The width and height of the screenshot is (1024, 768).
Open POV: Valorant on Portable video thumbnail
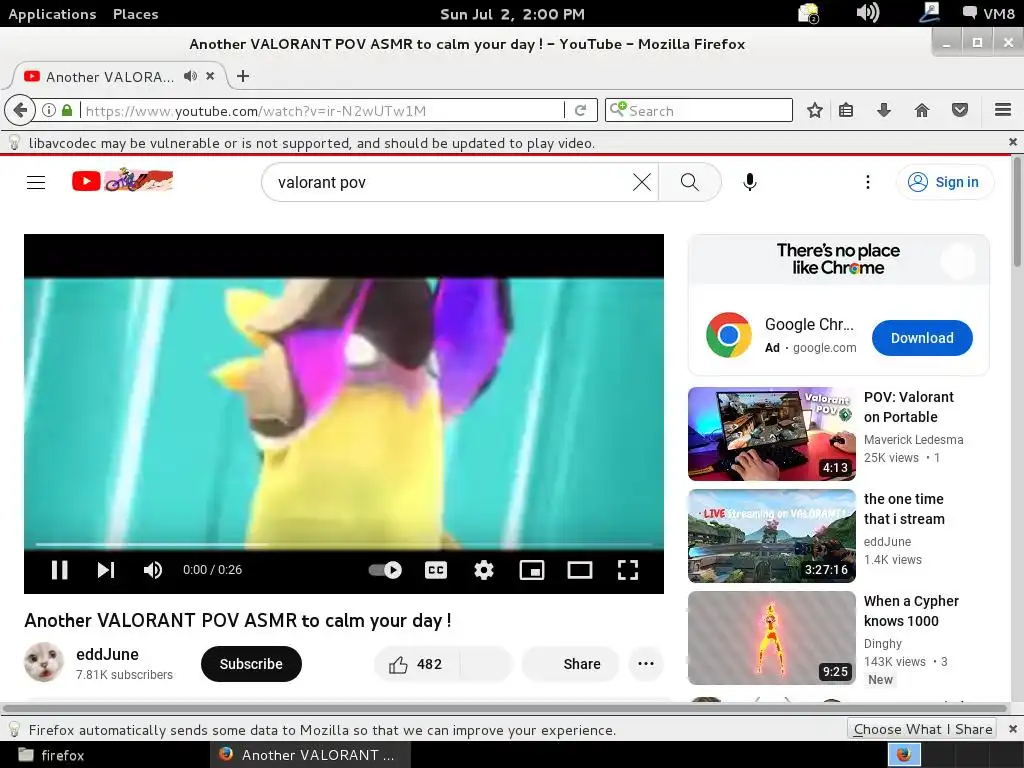pyautogui.click(x=772, y=434)
